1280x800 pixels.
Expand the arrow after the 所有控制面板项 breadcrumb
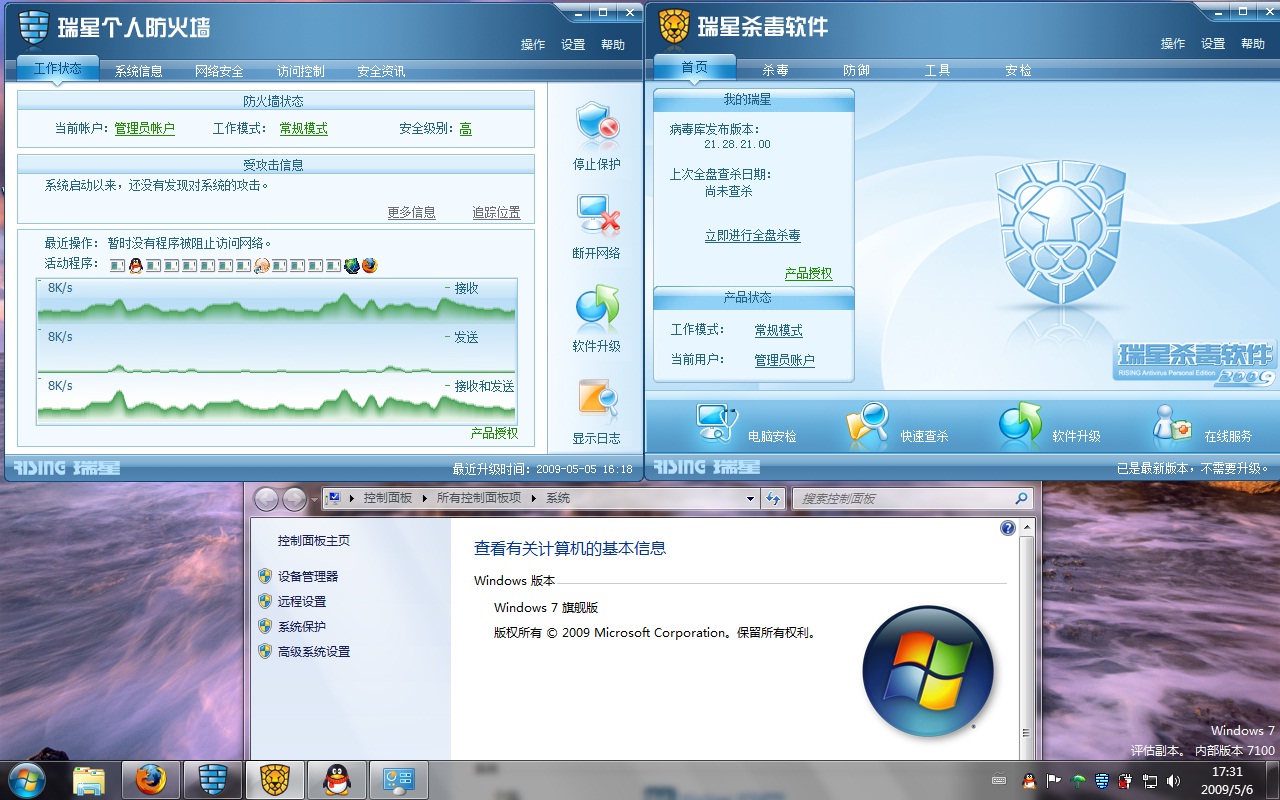pos(534,498)
